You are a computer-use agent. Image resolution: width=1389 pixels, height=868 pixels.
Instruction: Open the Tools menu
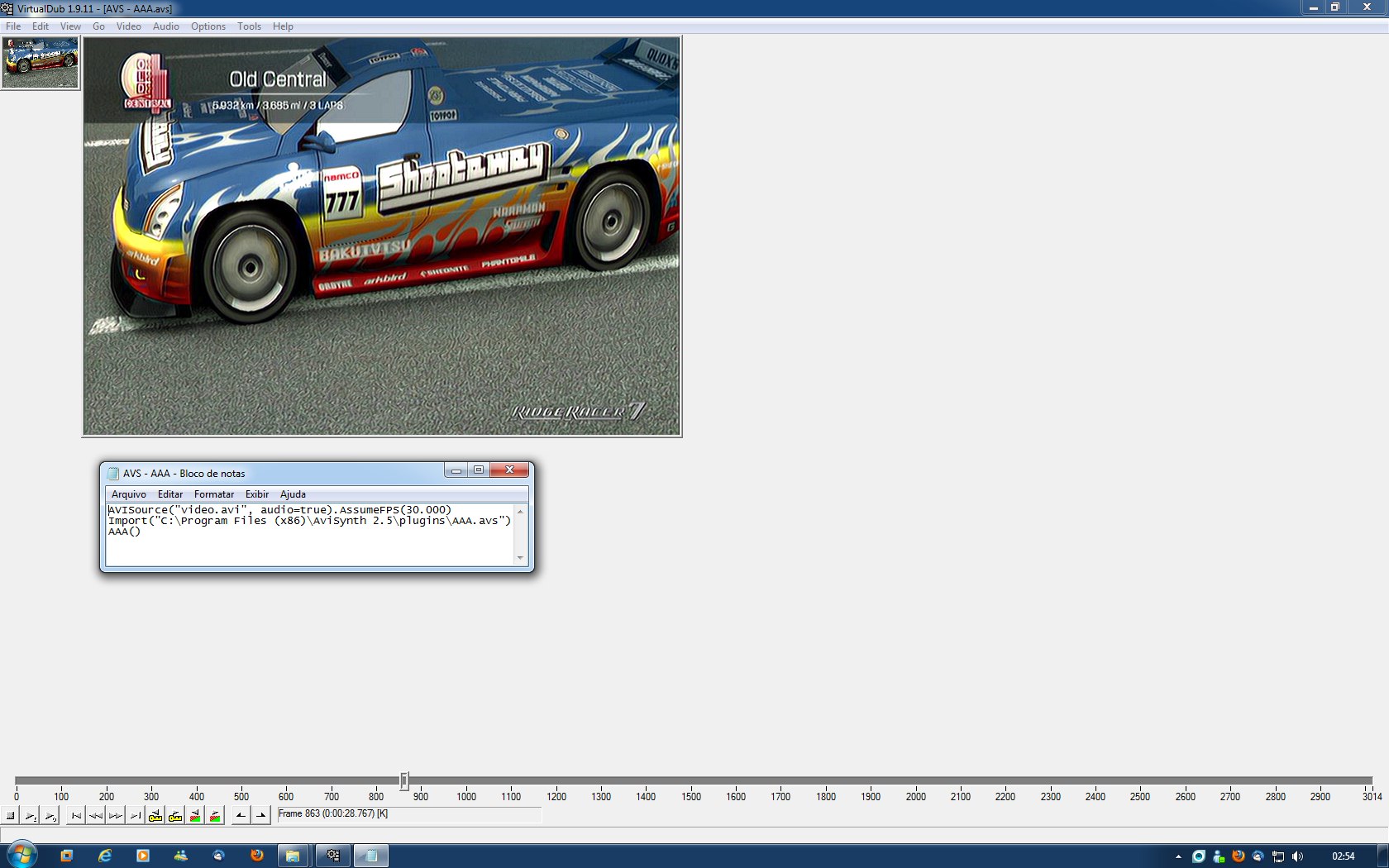249,26
